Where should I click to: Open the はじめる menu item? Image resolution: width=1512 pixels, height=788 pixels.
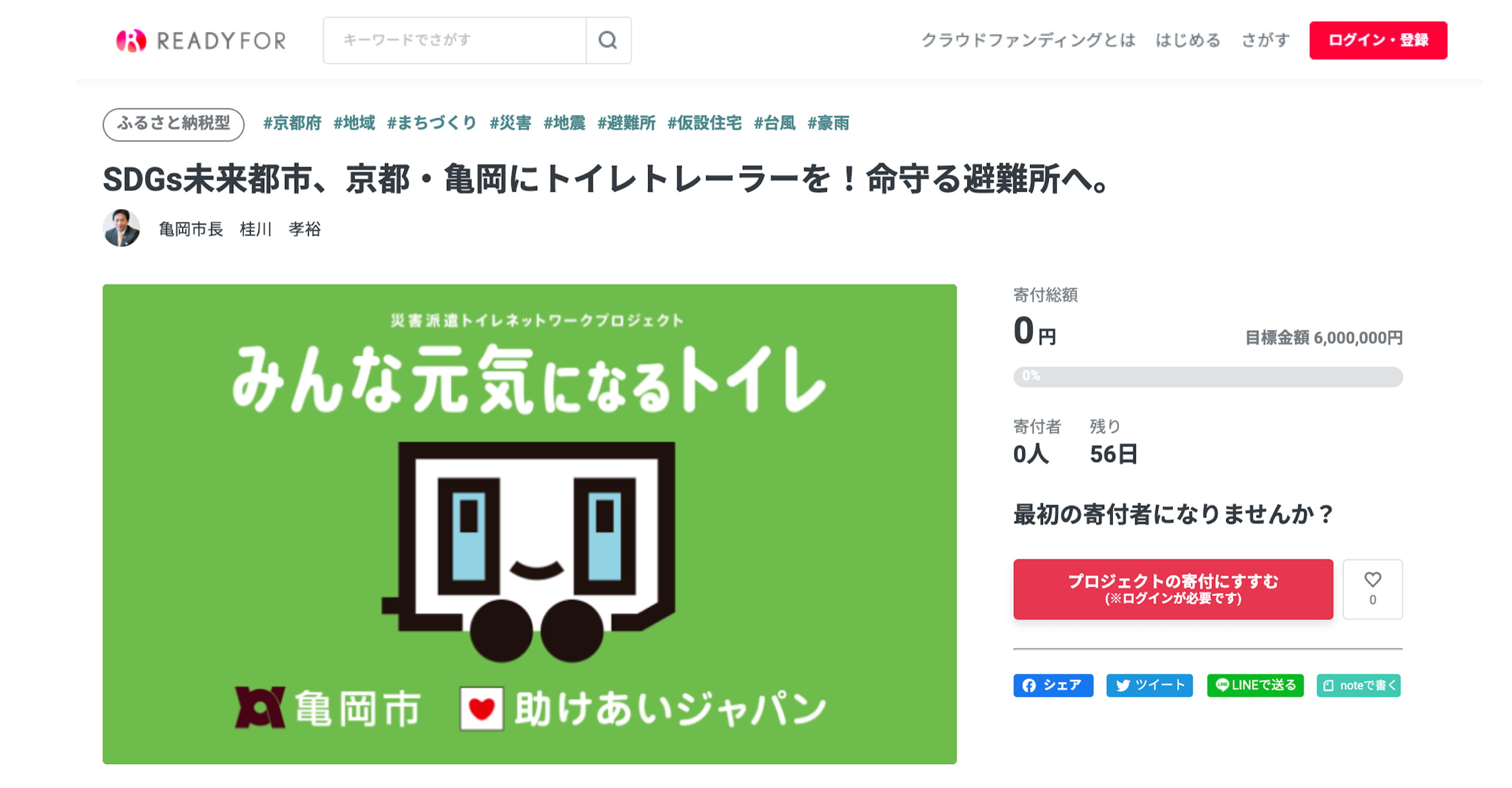(1188, 40)
